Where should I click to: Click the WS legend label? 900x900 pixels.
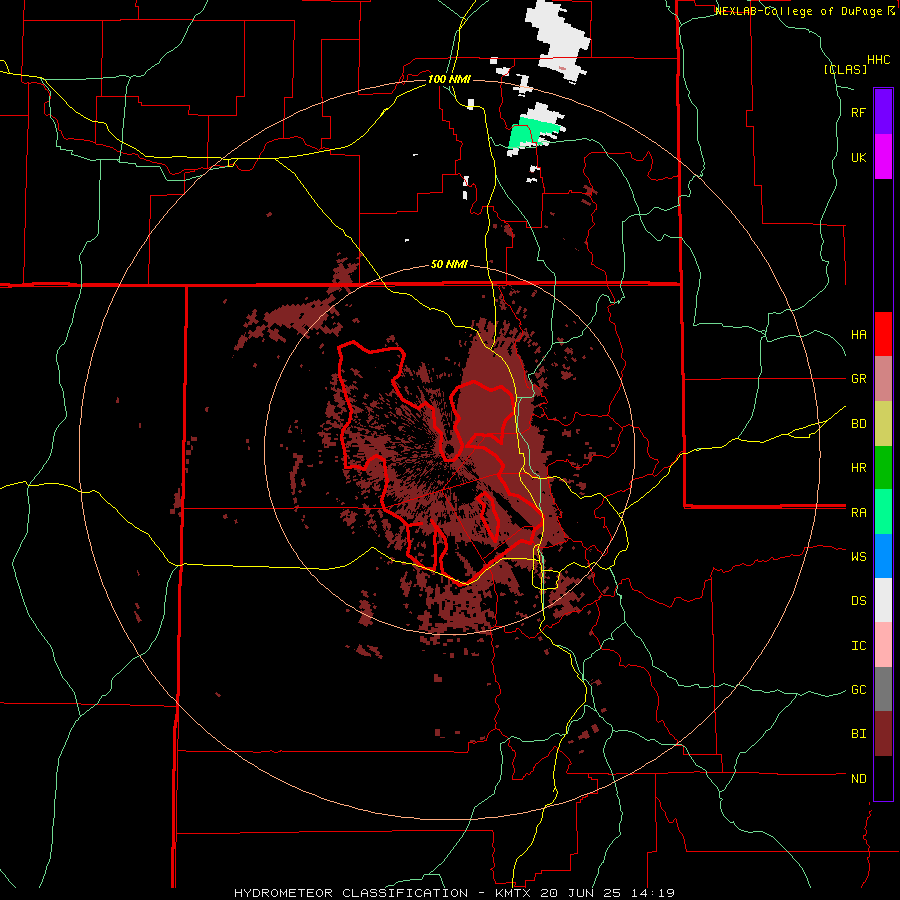coord(858,557)
